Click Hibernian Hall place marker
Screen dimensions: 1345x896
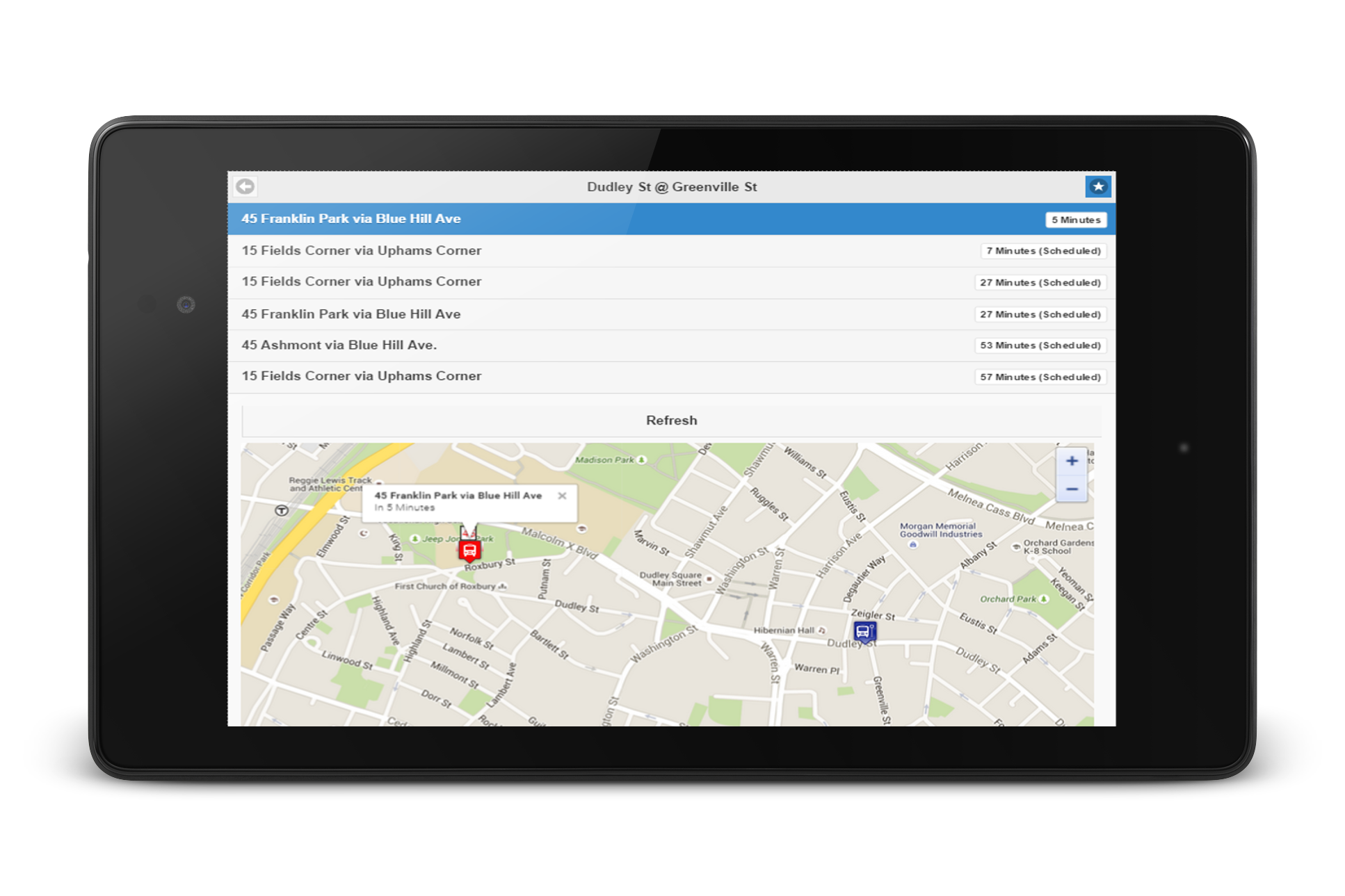[823, 630]
